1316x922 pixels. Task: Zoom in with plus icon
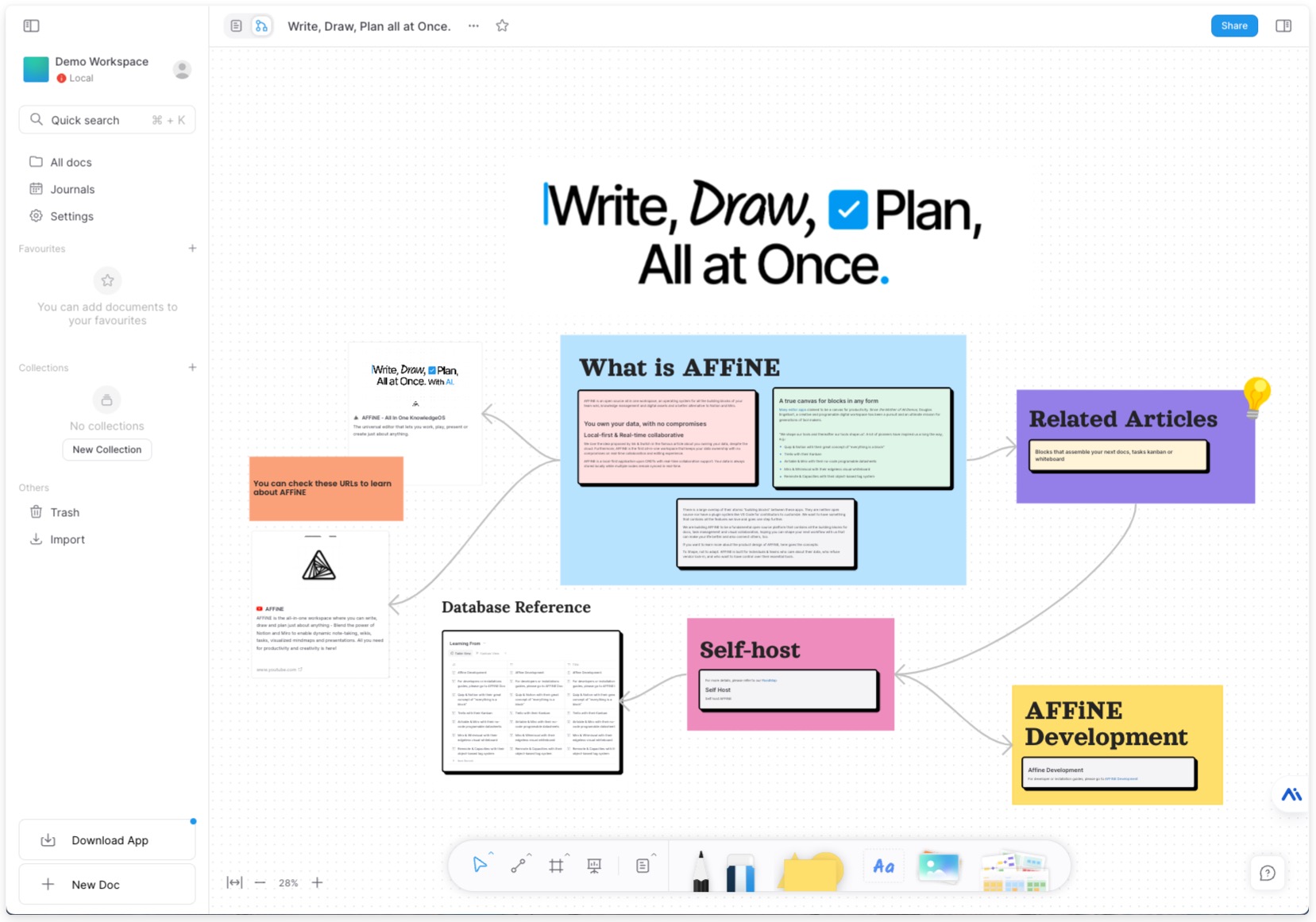[317, 883]
